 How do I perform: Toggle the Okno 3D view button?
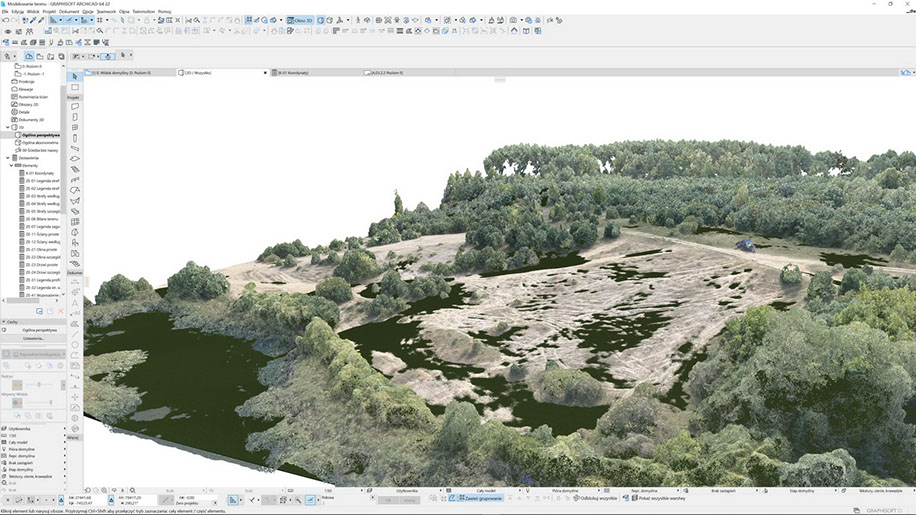pos(299,20)
